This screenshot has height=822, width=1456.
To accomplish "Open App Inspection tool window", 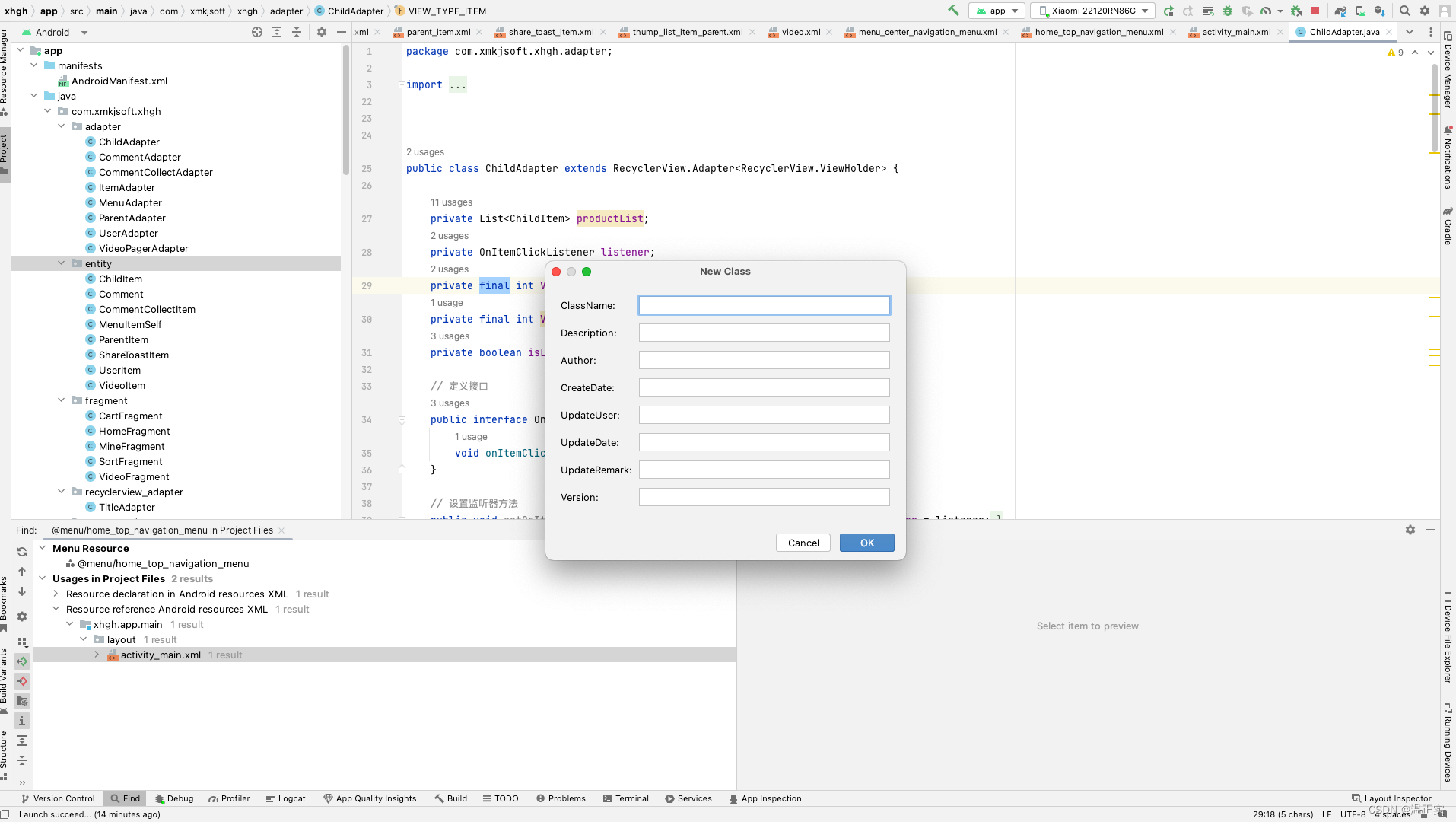I will coord(765,798).
